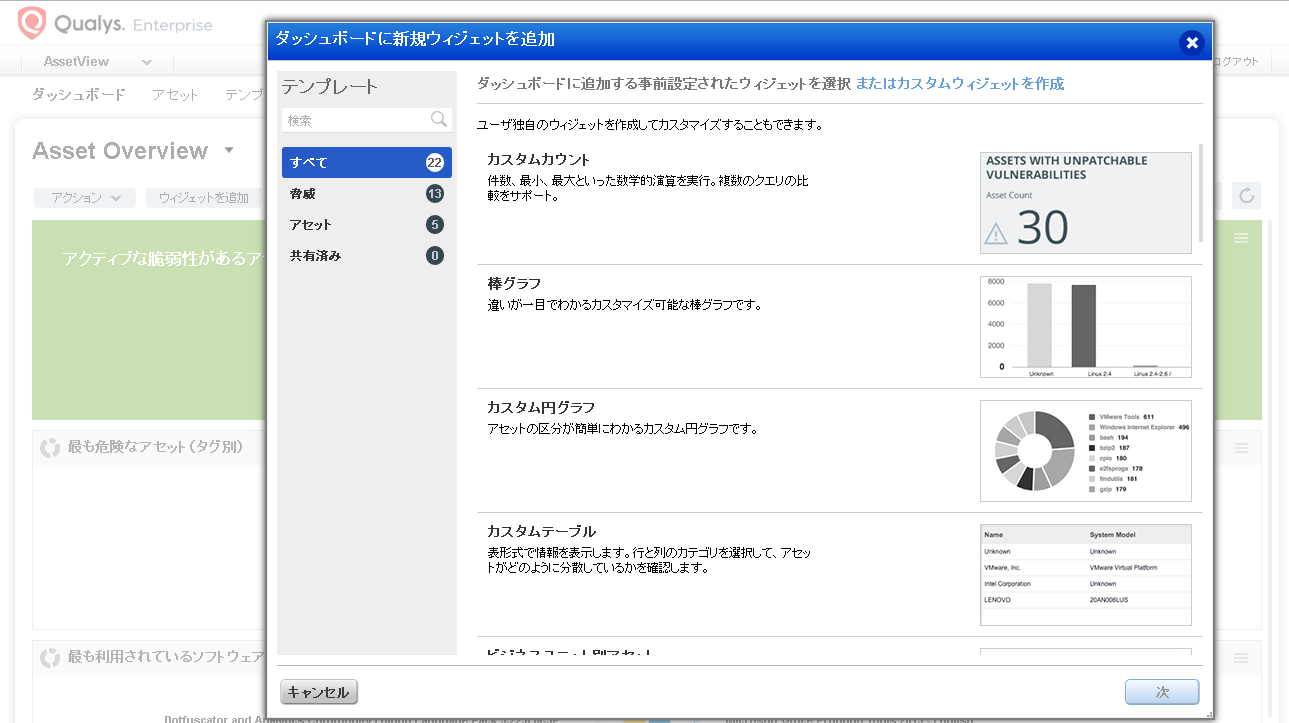This screenshot has height=723, width=1289.
Task: Open the 最も危険なアセット widget menu icon
Action: pyautogui.click(x=1241, y=448)
